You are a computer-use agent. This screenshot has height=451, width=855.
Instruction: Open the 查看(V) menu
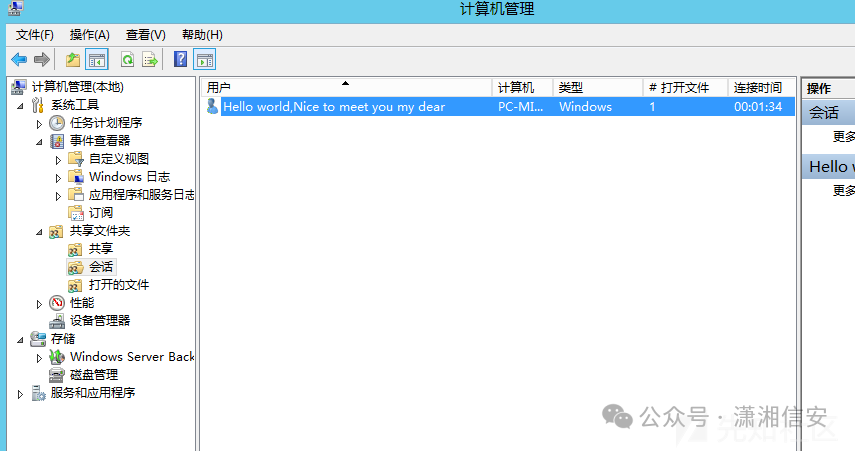tap(146, 35)
